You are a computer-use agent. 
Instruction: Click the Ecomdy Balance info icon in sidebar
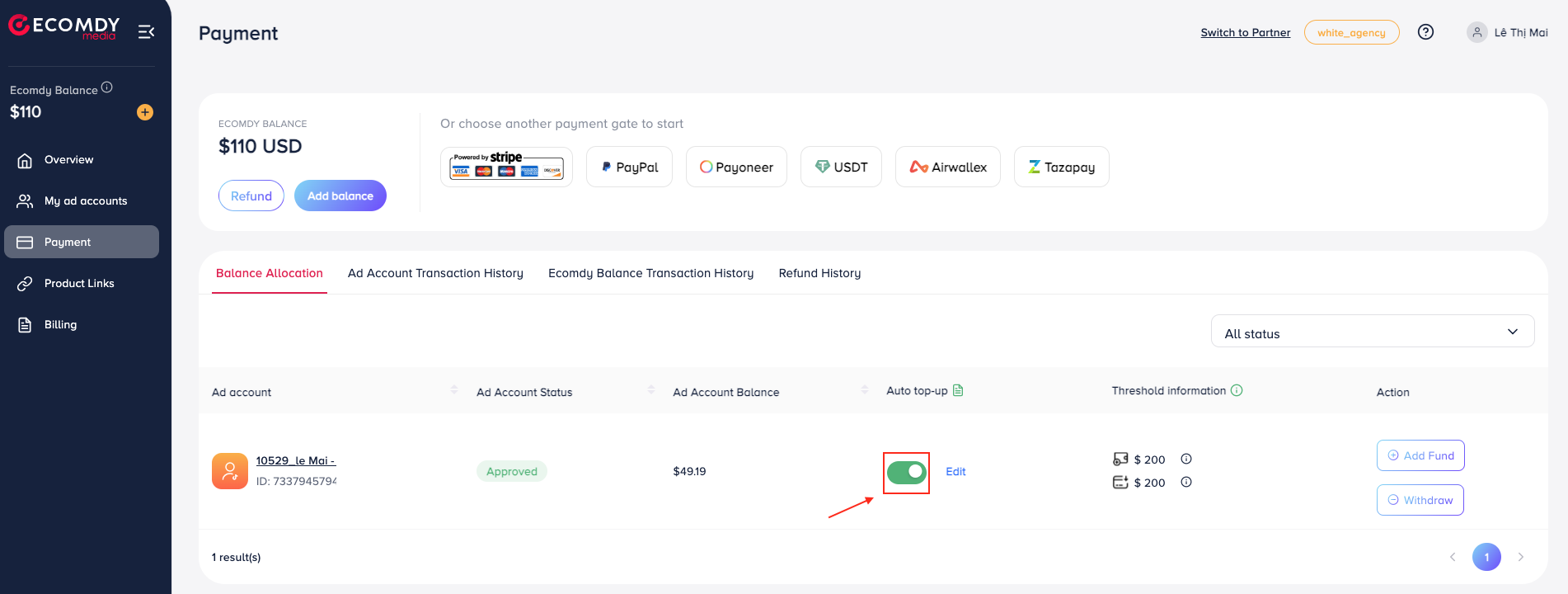107,87
